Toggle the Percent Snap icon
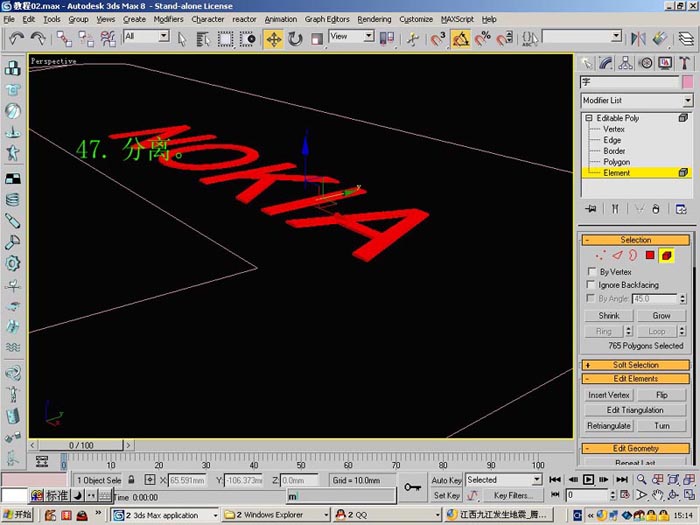Image resolution: width=700 pixels, height=525 pixels. [482, 39]
